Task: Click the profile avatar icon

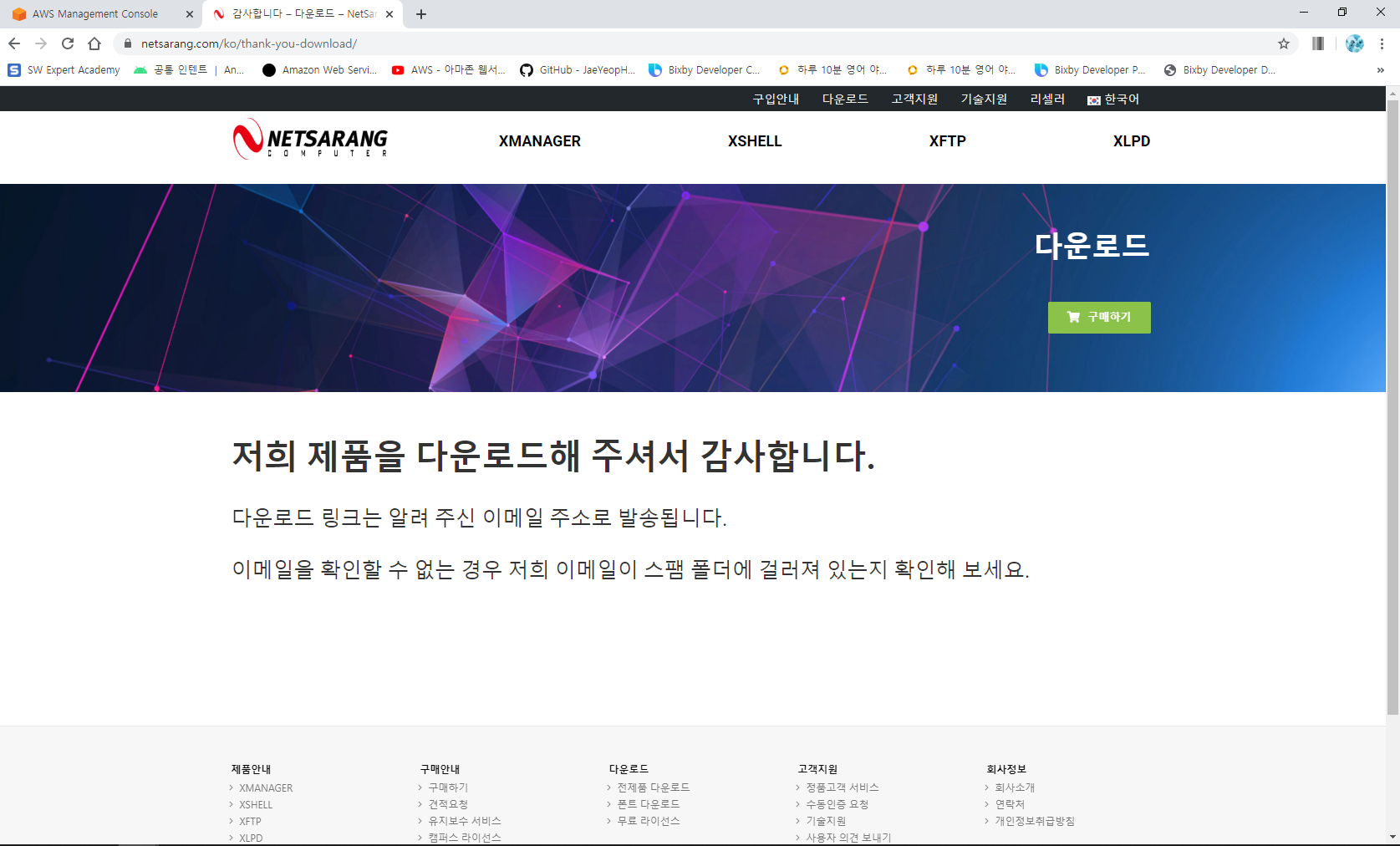Action: [x=1355, y=43]
